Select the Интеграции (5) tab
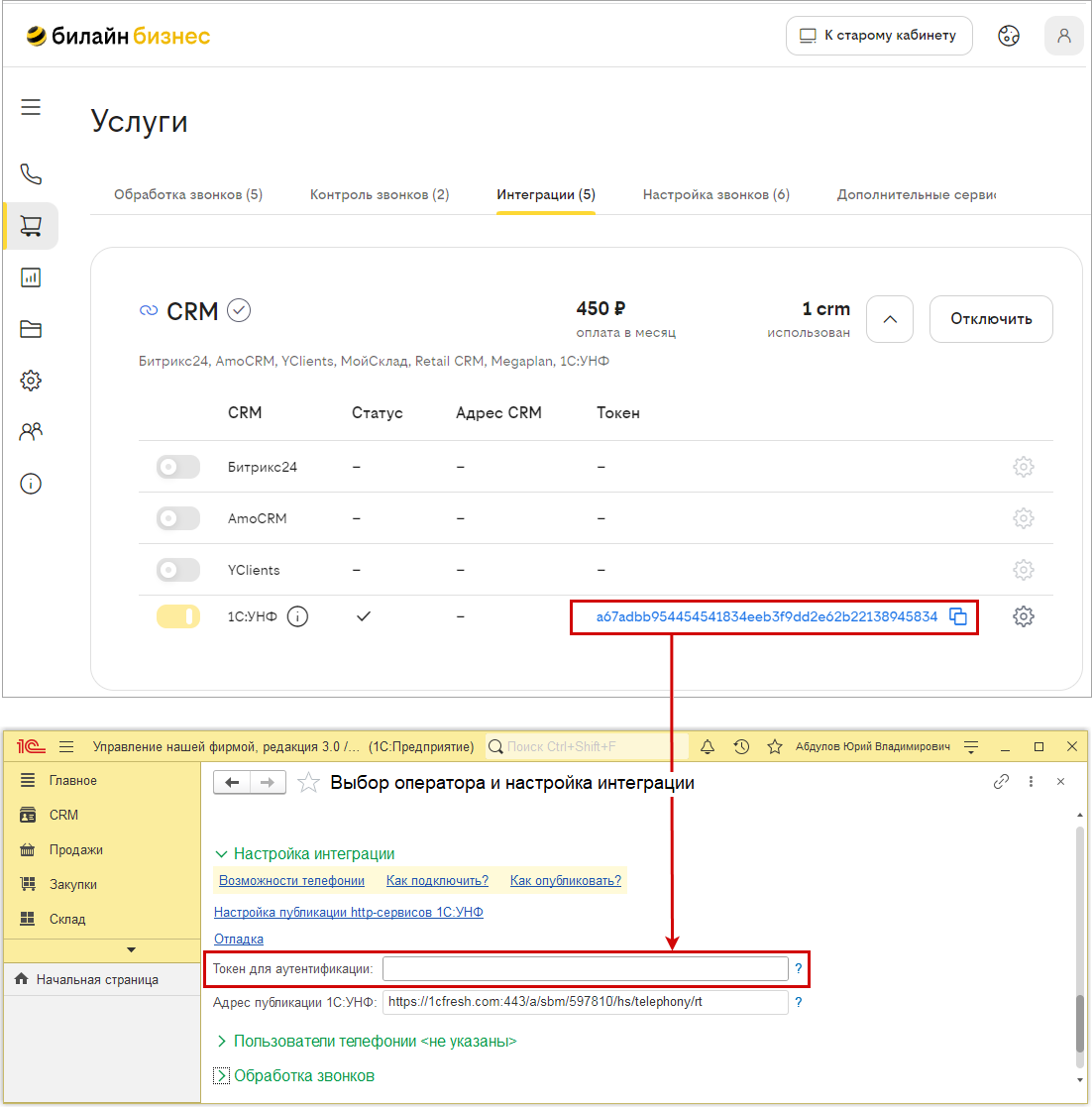This screenshot has height=1108, width=1092. [x=546, y=194]
